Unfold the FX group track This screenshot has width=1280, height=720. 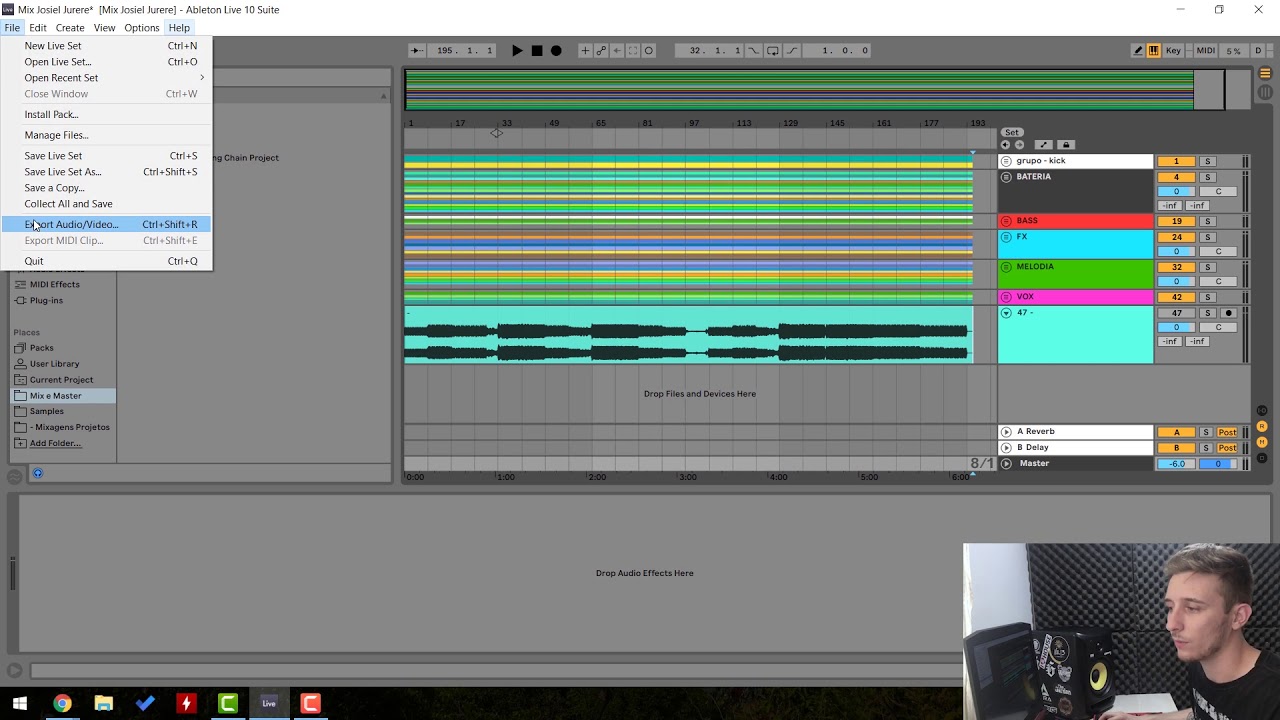pyautogui.click(x=1006, y=237)
